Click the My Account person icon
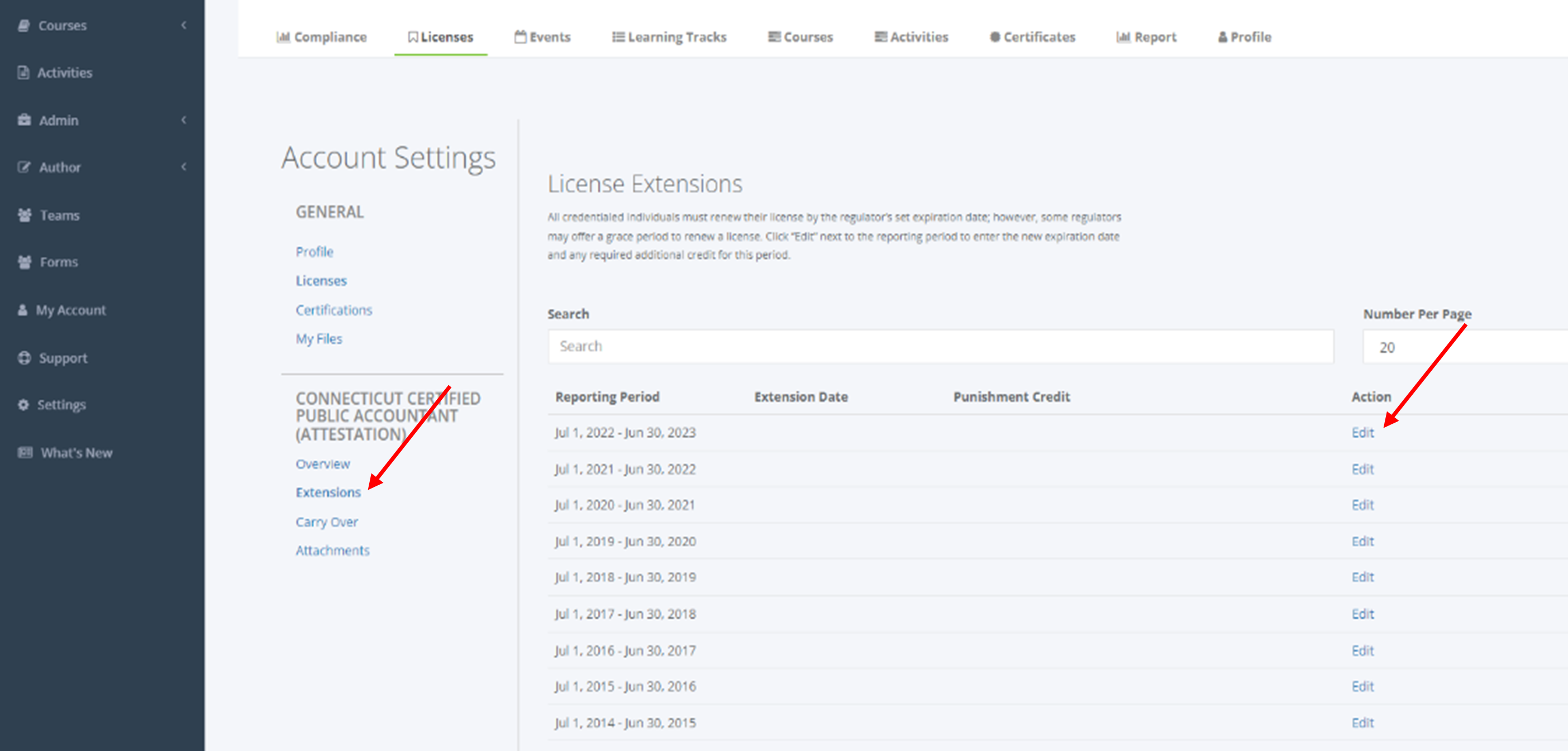The image size is (1568, 751). pyautogui.click(x=23, y=310)
